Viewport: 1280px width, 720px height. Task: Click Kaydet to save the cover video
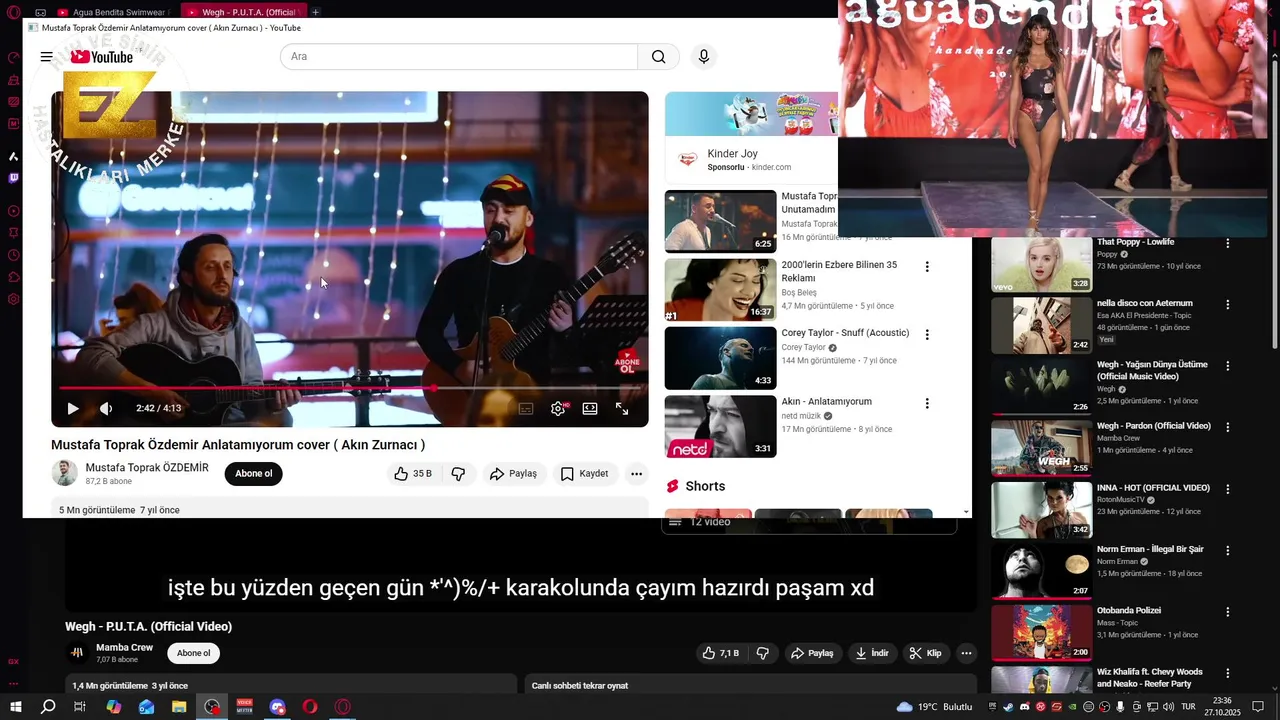tap(584, 473)
